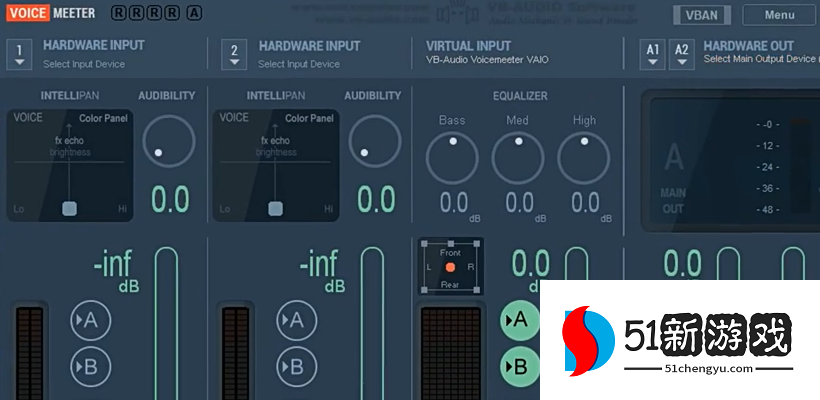
Task: Click the Front/Rear surround panner pad
Action: 450,267
